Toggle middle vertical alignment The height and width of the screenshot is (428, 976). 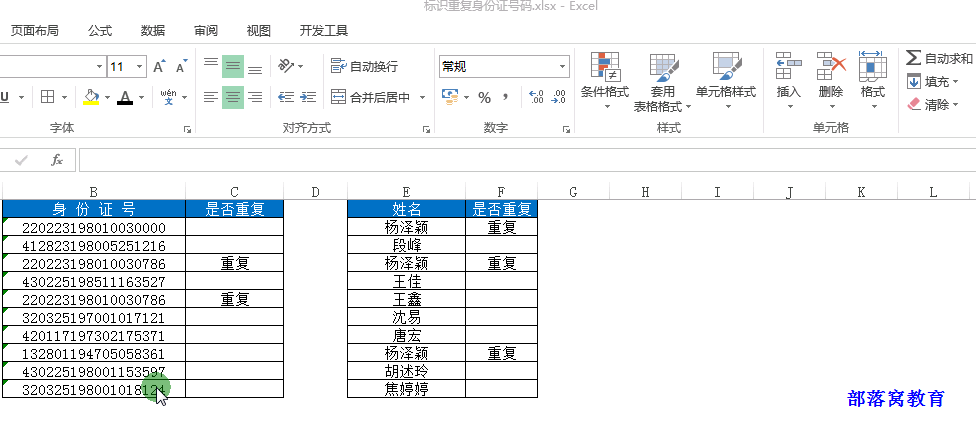233,66
